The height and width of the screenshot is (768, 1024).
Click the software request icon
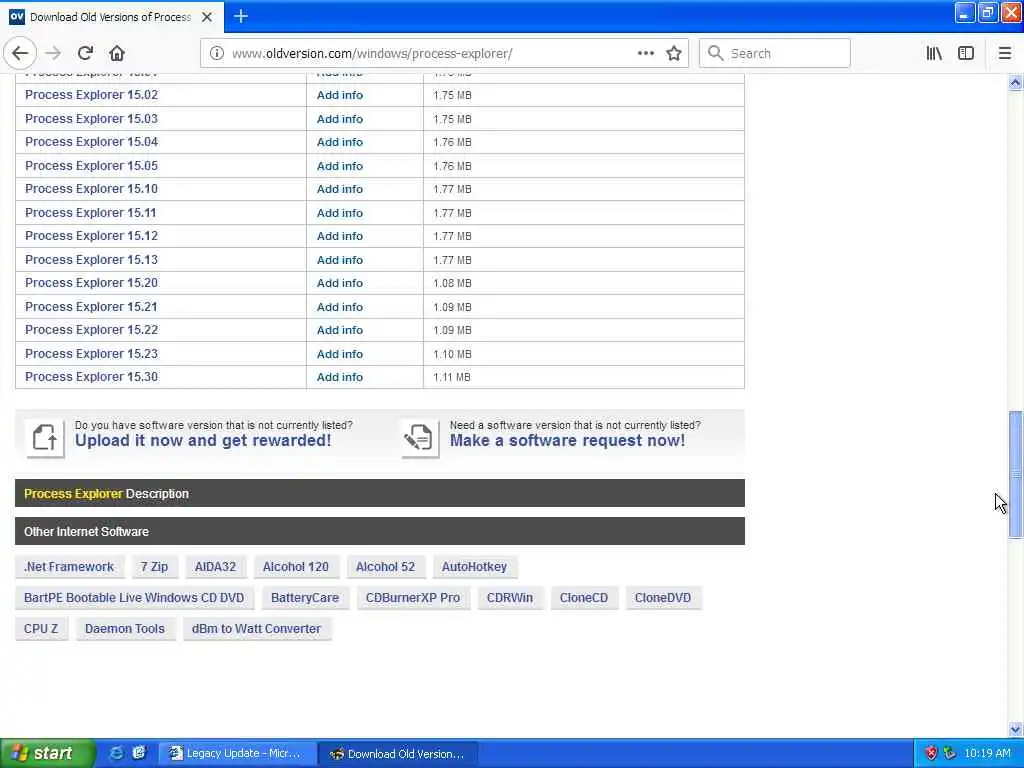pyautogui.click(x=419, y=438)
